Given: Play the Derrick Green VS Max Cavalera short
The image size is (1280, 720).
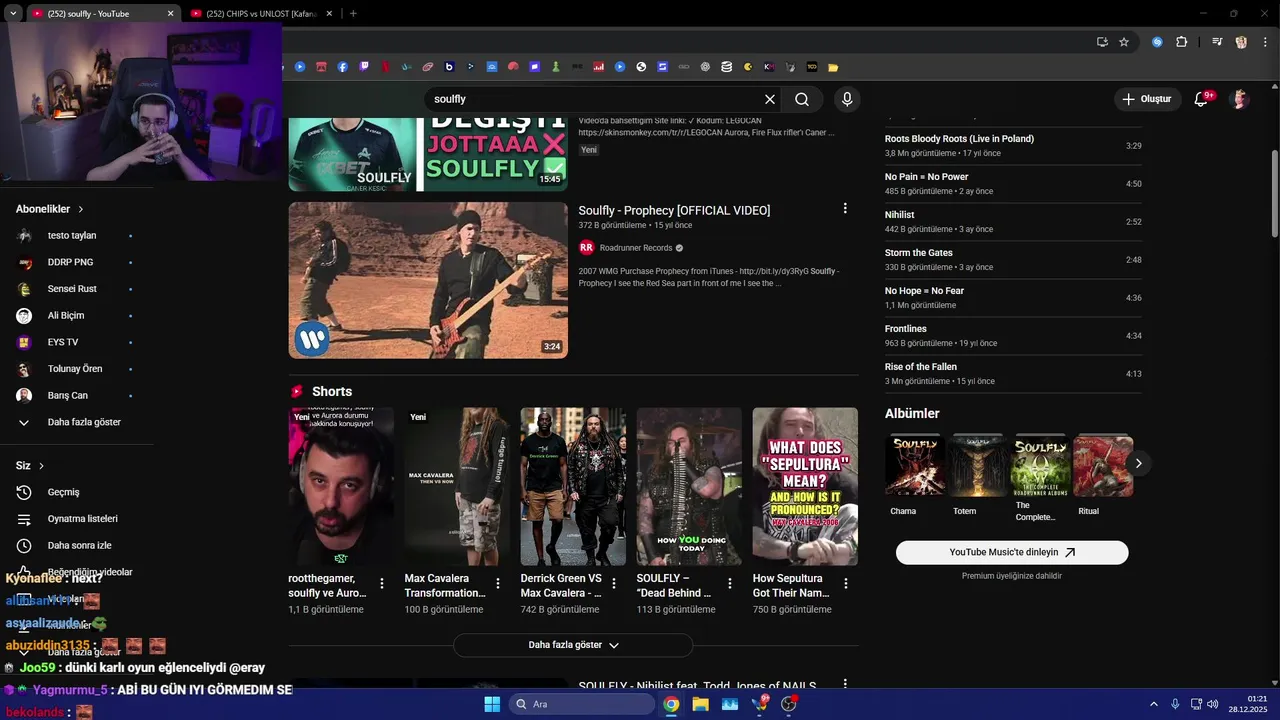Looking at the screenshot, I should (573, 486).
